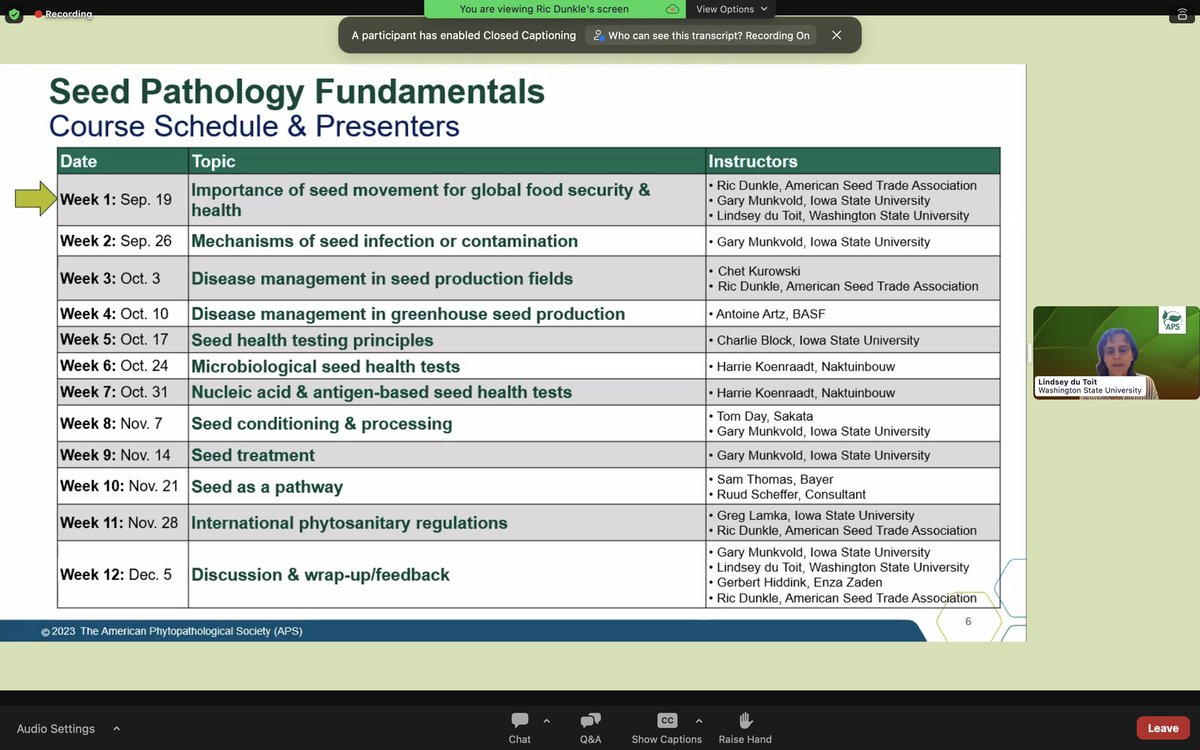Click the green encryption shield icon
The image size is (1200, 750).
13,14
